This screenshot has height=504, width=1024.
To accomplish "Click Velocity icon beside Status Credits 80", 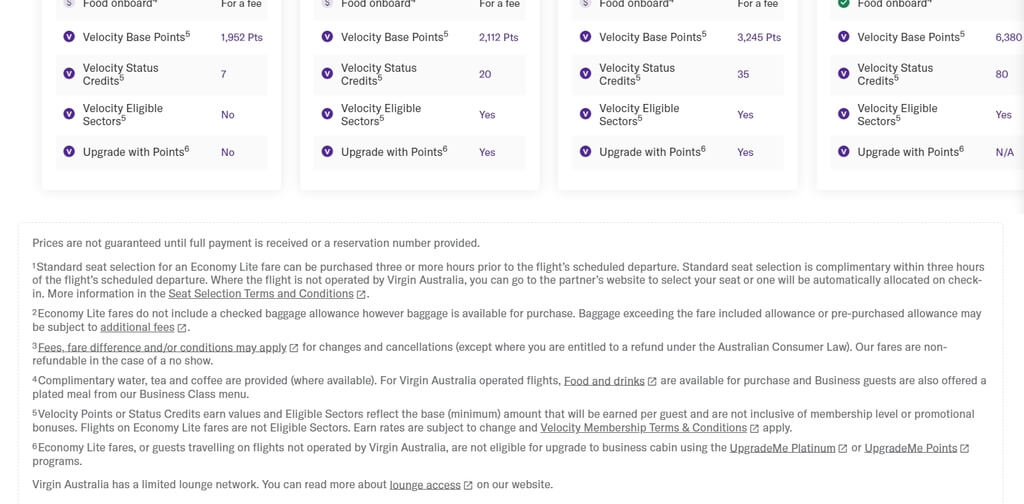I will [x=843, y=73].
